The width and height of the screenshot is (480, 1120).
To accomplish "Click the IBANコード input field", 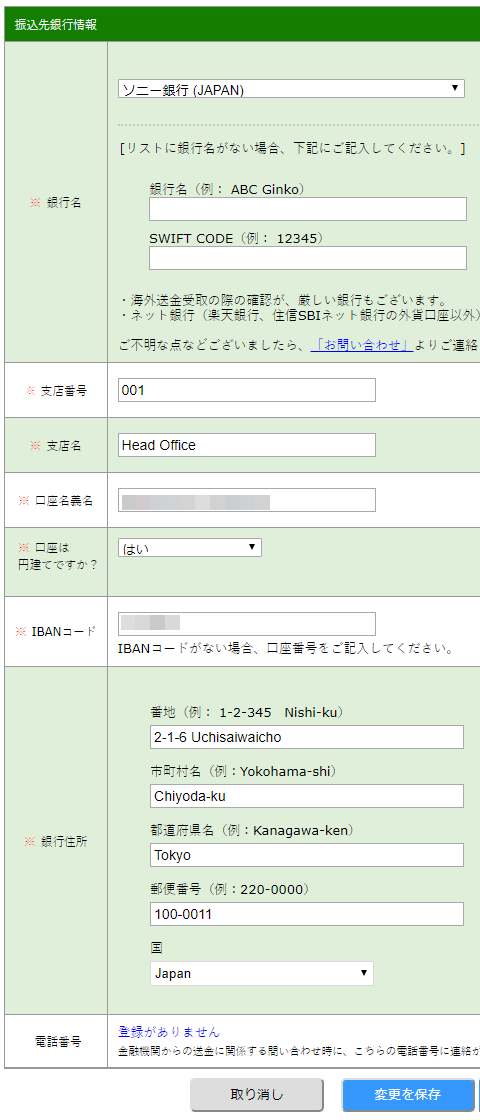I will (246, 623).
